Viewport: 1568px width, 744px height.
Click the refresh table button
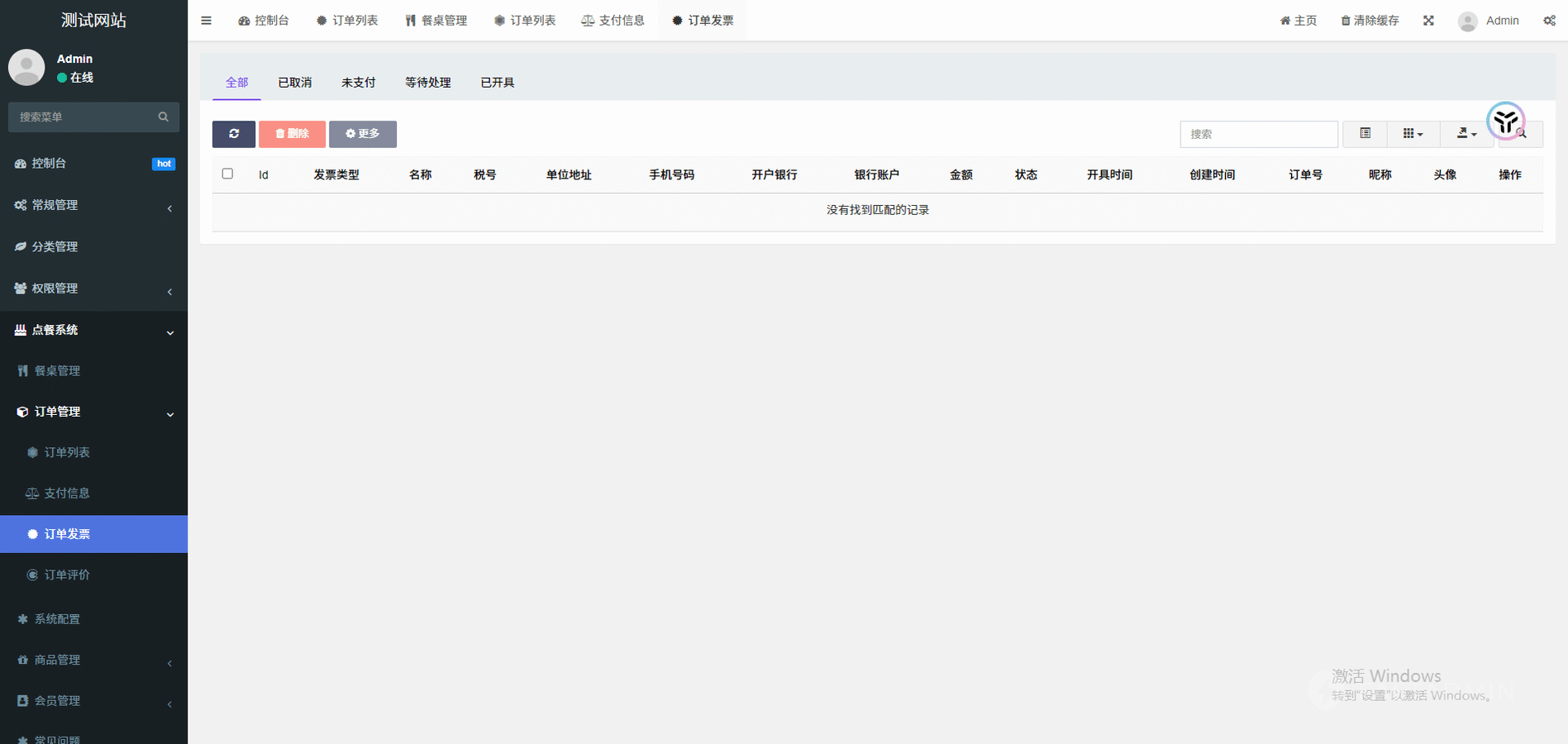tap(234, 134)
